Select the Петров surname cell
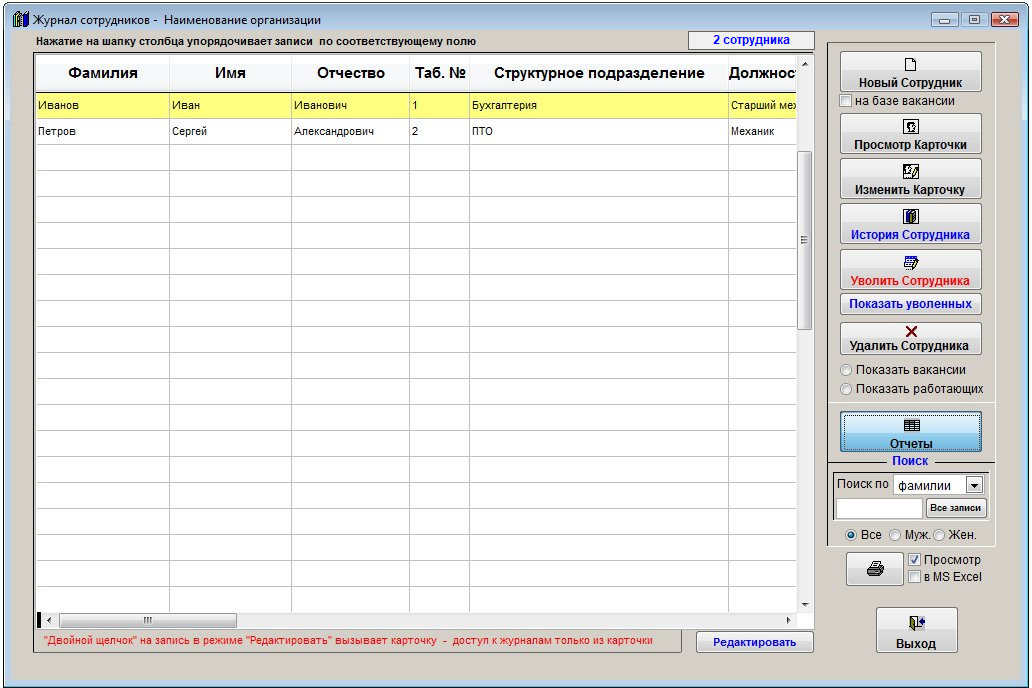Image resolution: width=1032 pixels, height=688 pixels. pyautogui.click(x=103, y=131)
